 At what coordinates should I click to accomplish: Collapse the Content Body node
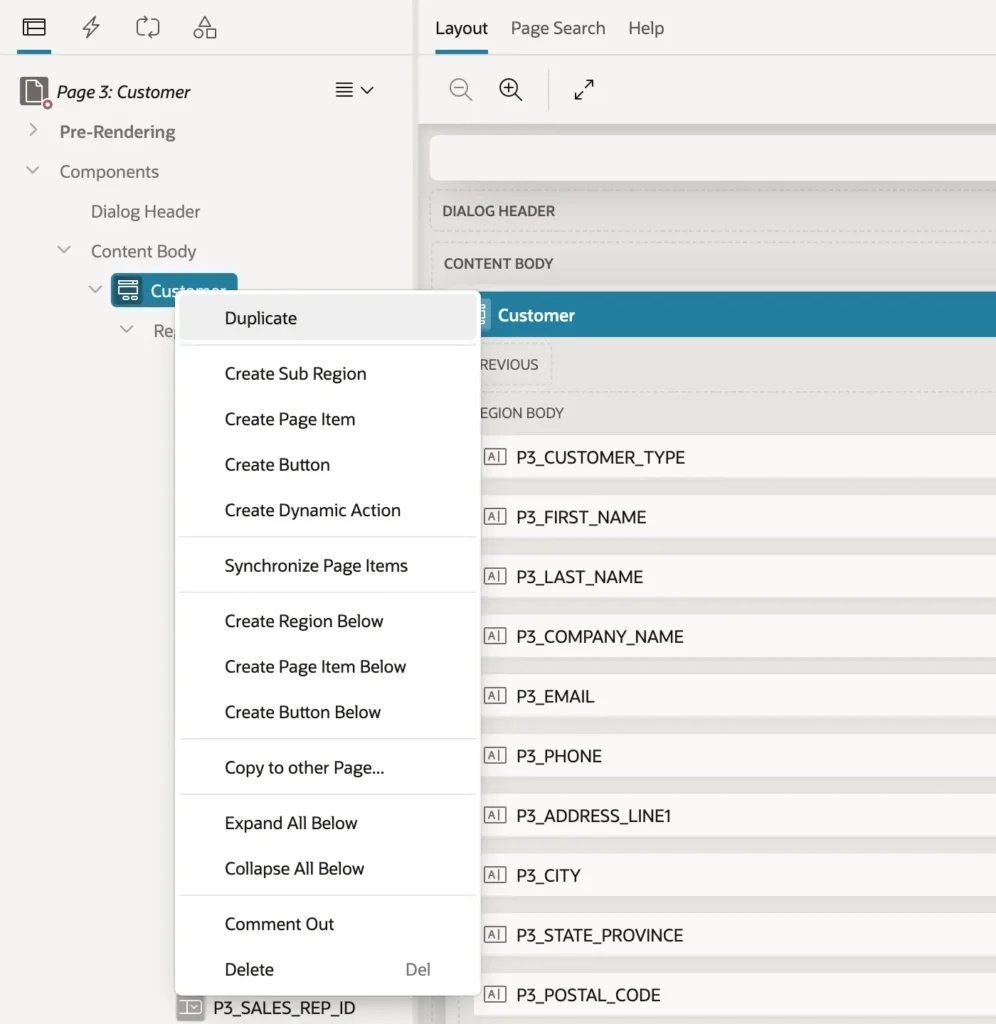pyautogui.click(x=64, y=249)
